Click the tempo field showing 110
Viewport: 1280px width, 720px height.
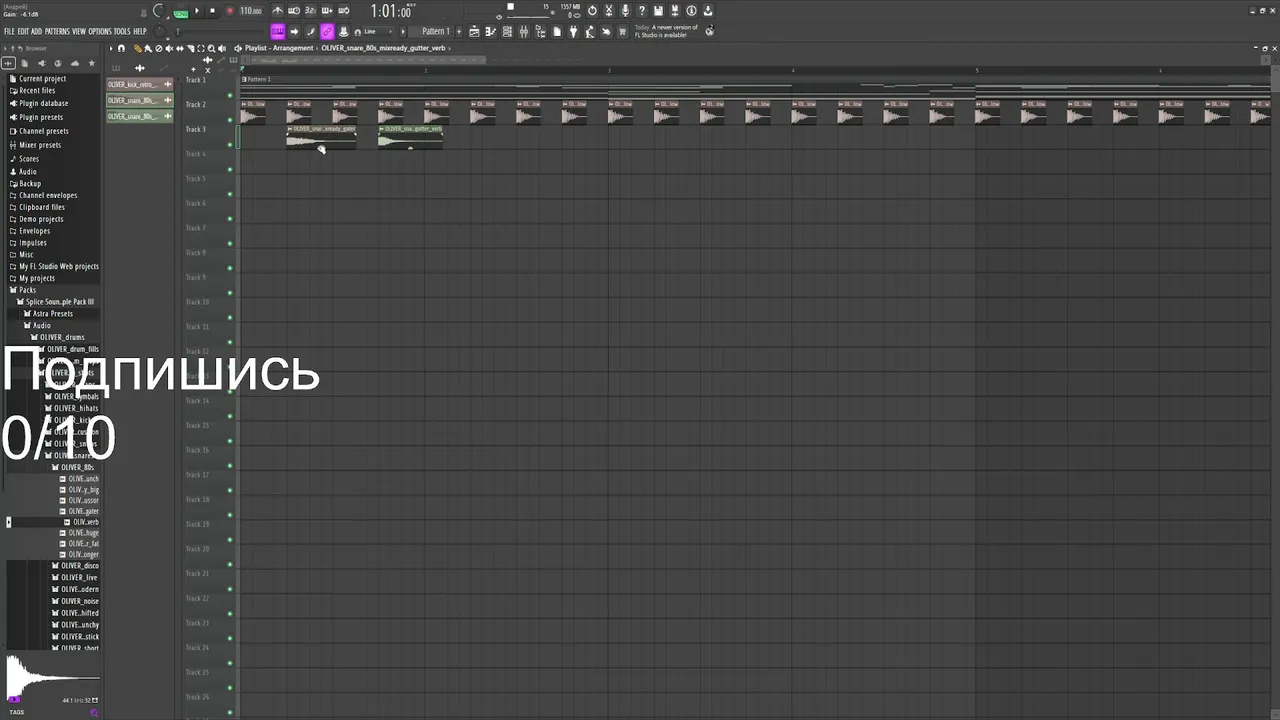[x=251, y=11]
